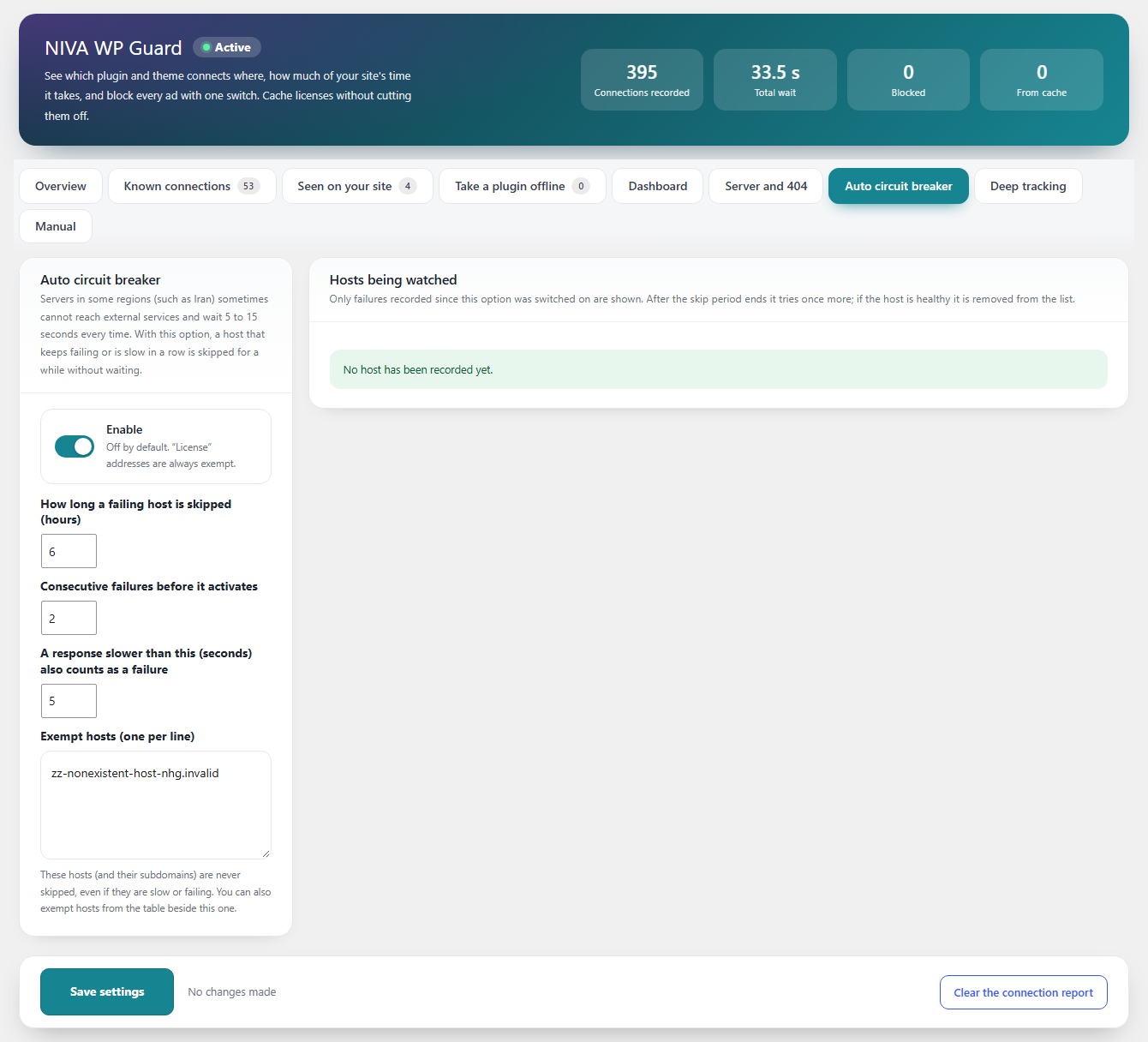
Task: Open the Overview tab
Action: 61,186
